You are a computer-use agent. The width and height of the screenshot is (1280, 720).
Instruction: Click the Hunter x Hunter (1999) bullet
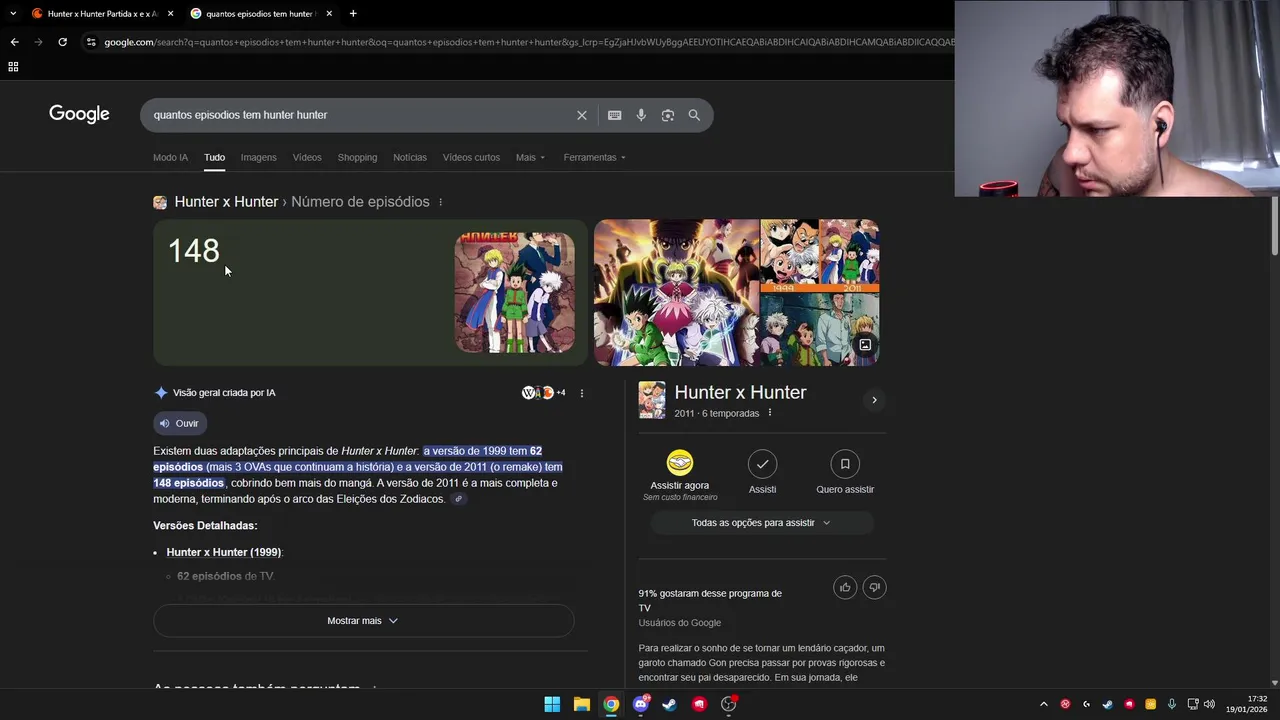(225, 552)
